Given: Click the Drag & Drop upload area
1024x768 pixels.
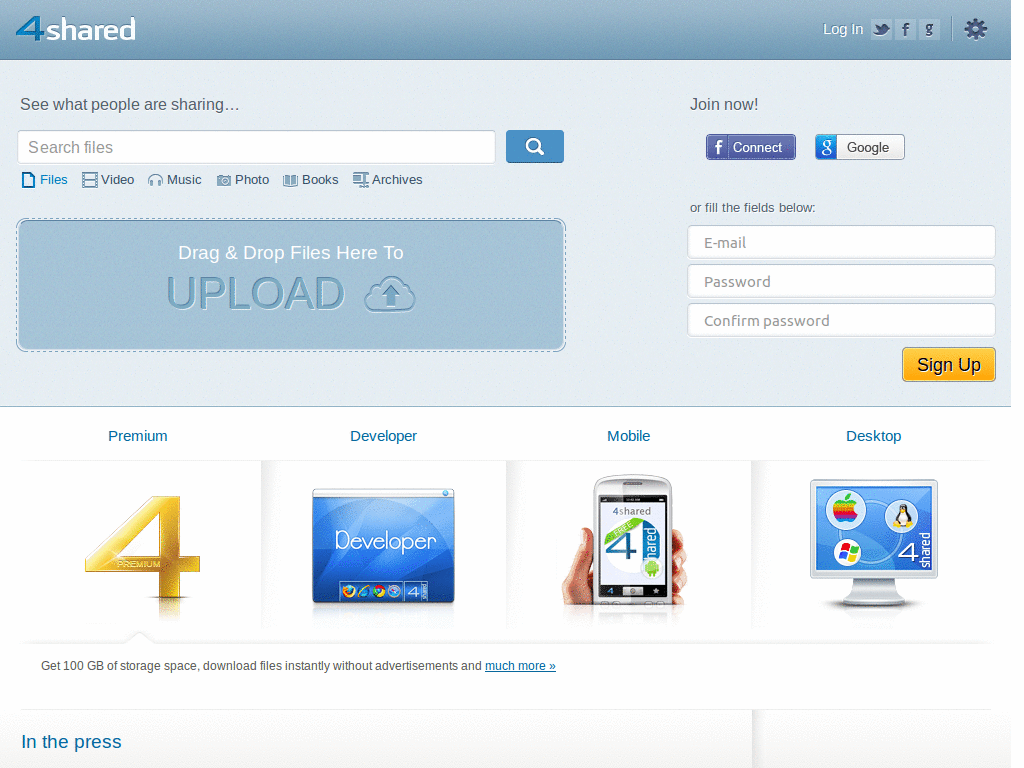Looking at the screenshot, I should 290,285.
